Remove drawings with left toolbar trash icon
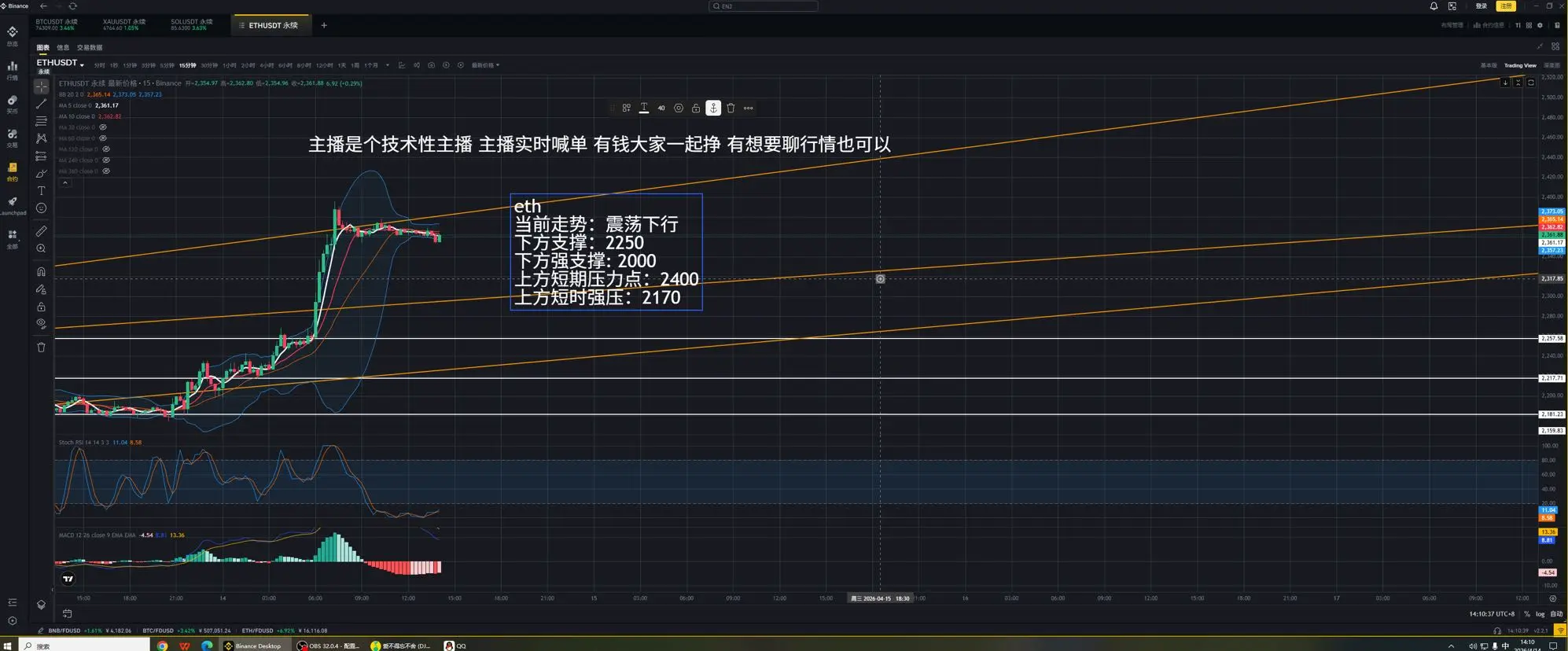The width and height of the screenshot is (1568, 651). pos(41,347)
